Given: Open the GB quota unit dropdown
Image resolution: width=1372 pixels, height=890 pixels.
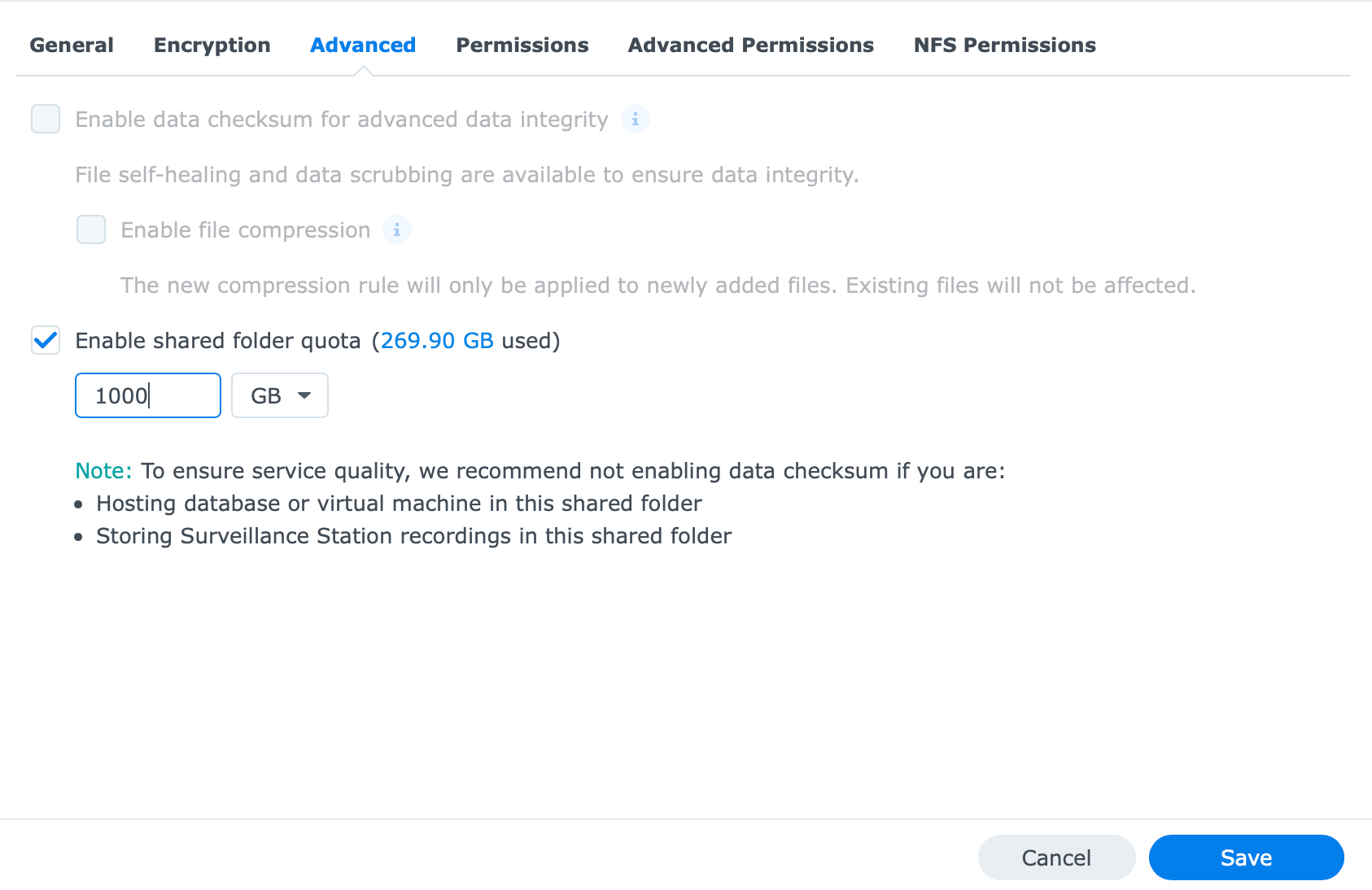Looking at the screenshot, I should coord(280,395).
